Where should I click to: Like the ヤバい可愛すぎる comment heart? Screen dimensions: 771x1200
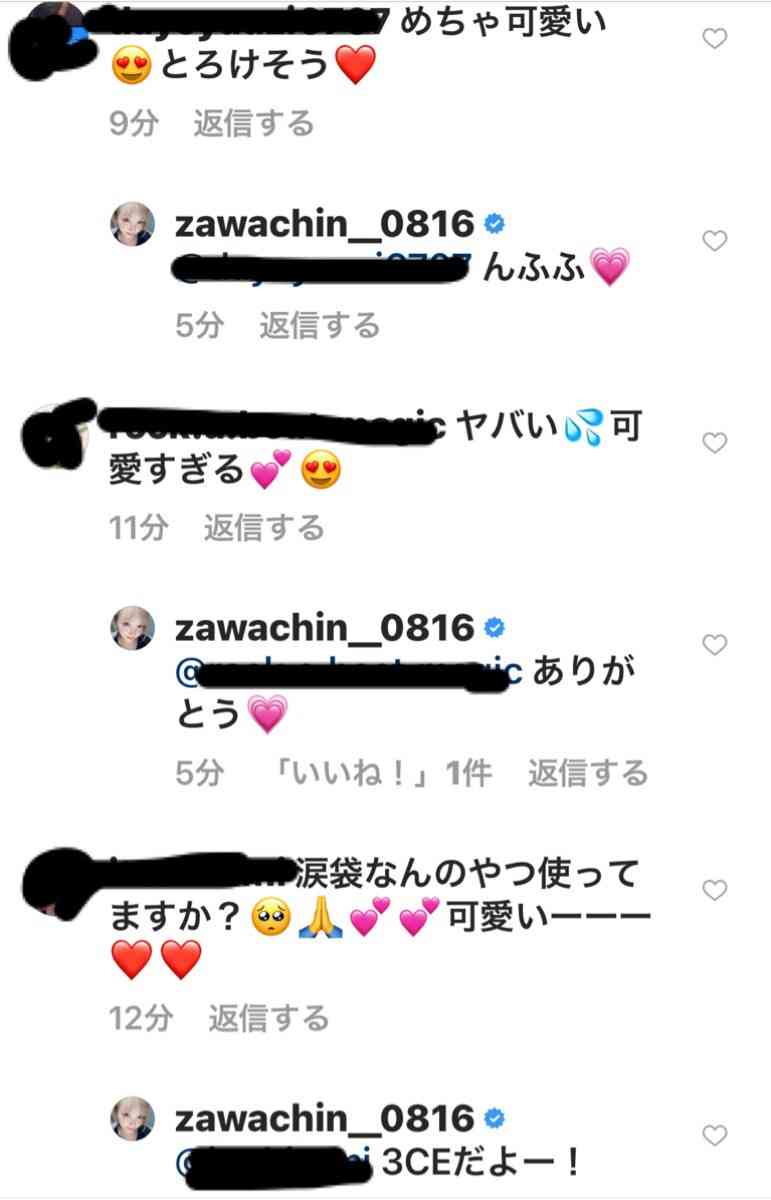[x=714, y=442]
